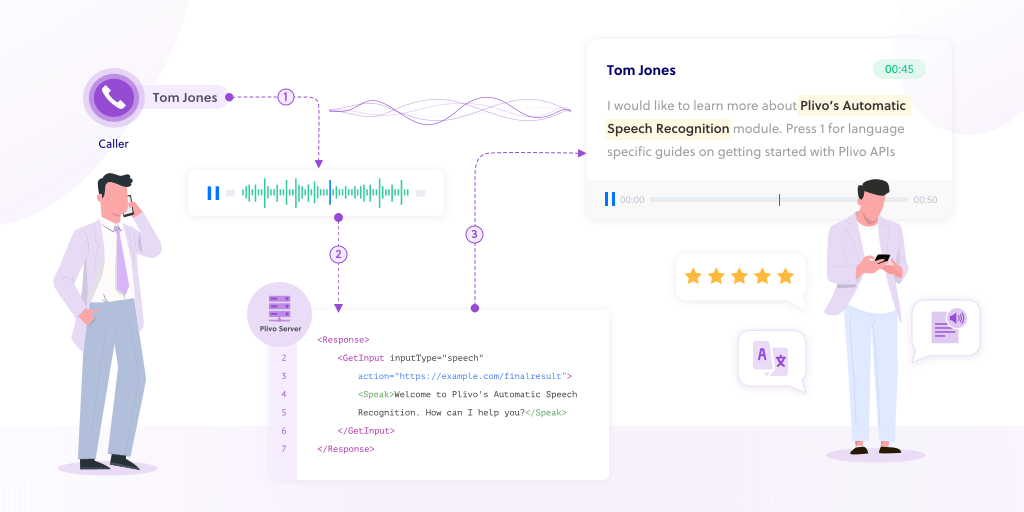This screenshot has width=1024, height=512.
Task: Click the <GetInput inputType="speech" code line
Action: tap(410, 358)
